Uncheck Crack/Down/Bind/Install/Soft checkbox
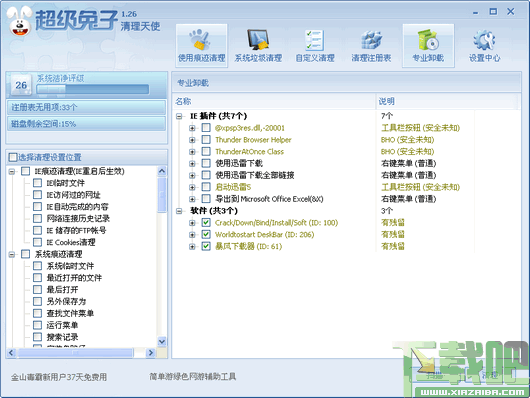The width and height of the screenshot is (530, 398). coord(206,223)
